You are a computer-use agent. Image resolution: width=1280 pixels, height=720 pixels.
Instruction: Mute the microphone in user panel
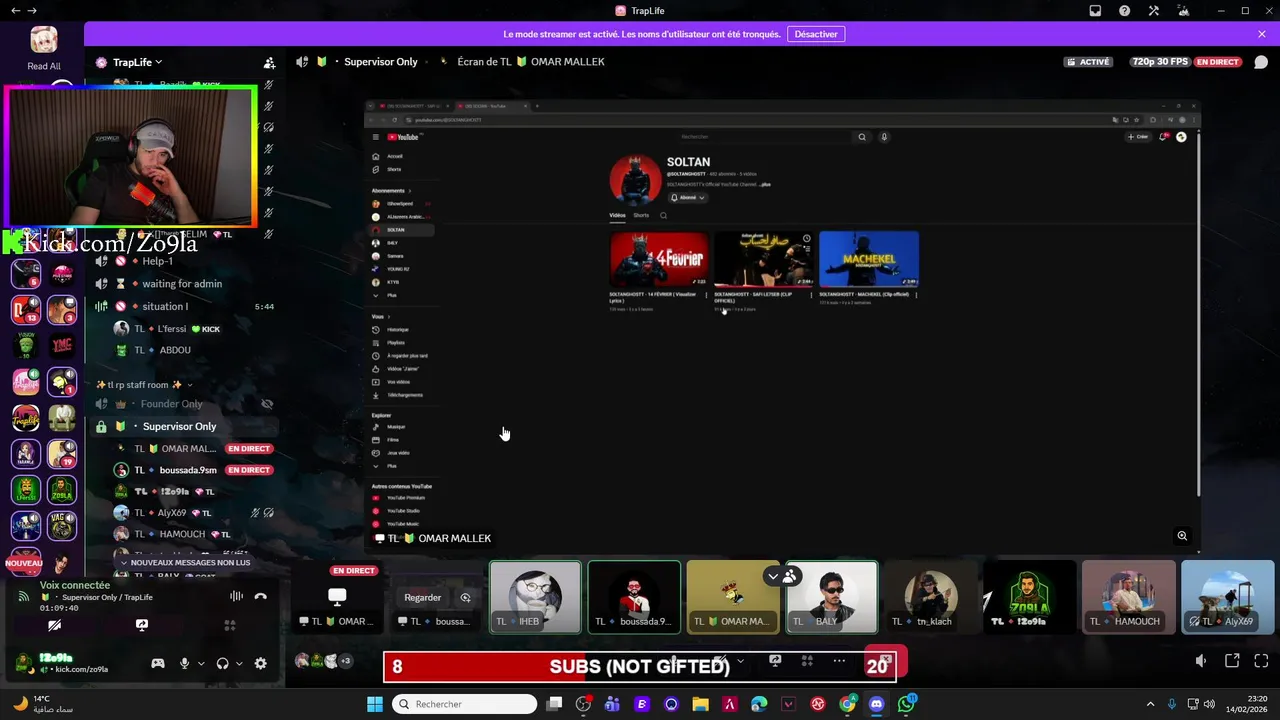184,663
